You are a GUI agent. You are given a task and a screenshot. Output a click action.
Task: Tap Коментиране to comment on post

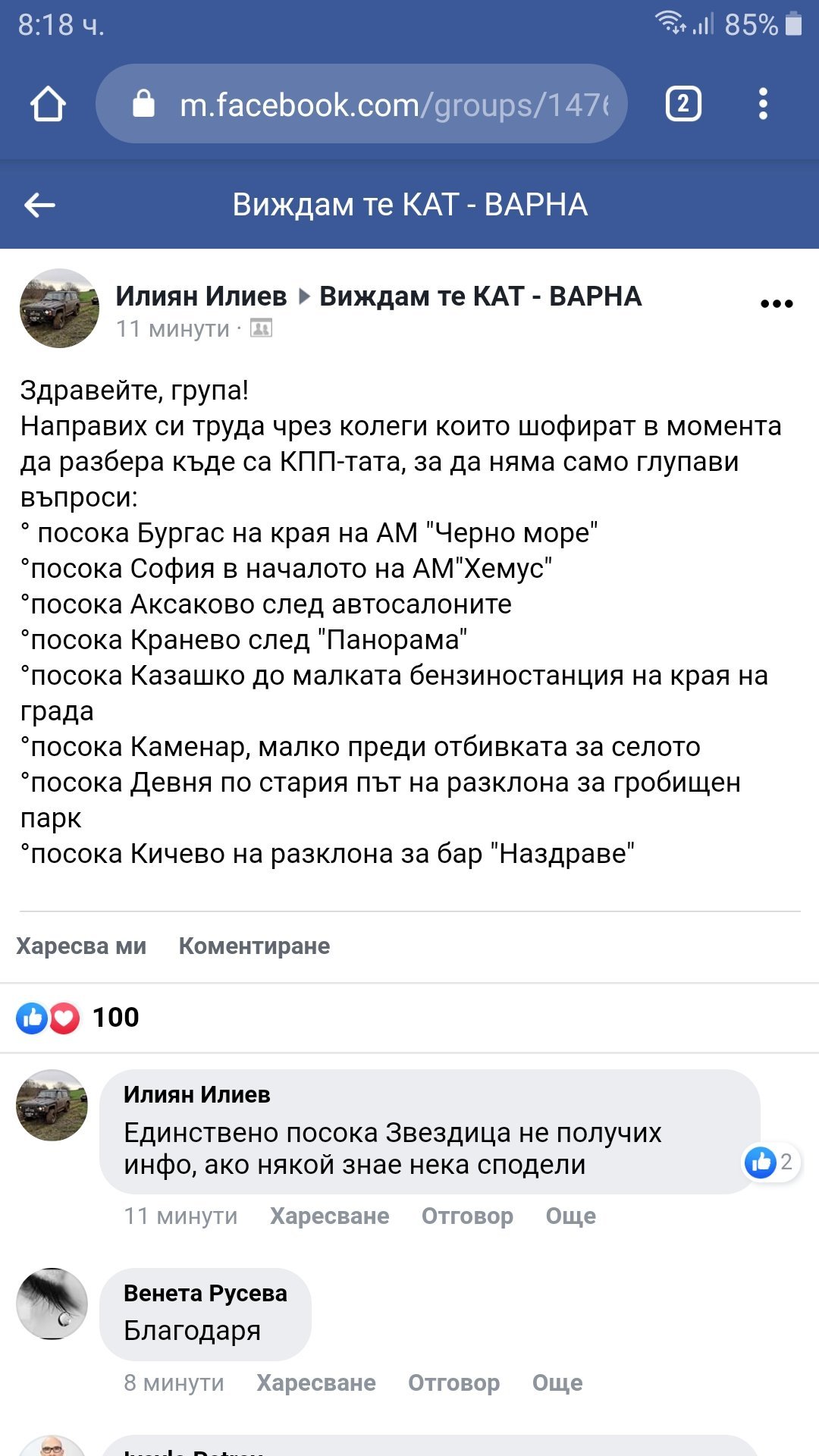tap(254, 946)
